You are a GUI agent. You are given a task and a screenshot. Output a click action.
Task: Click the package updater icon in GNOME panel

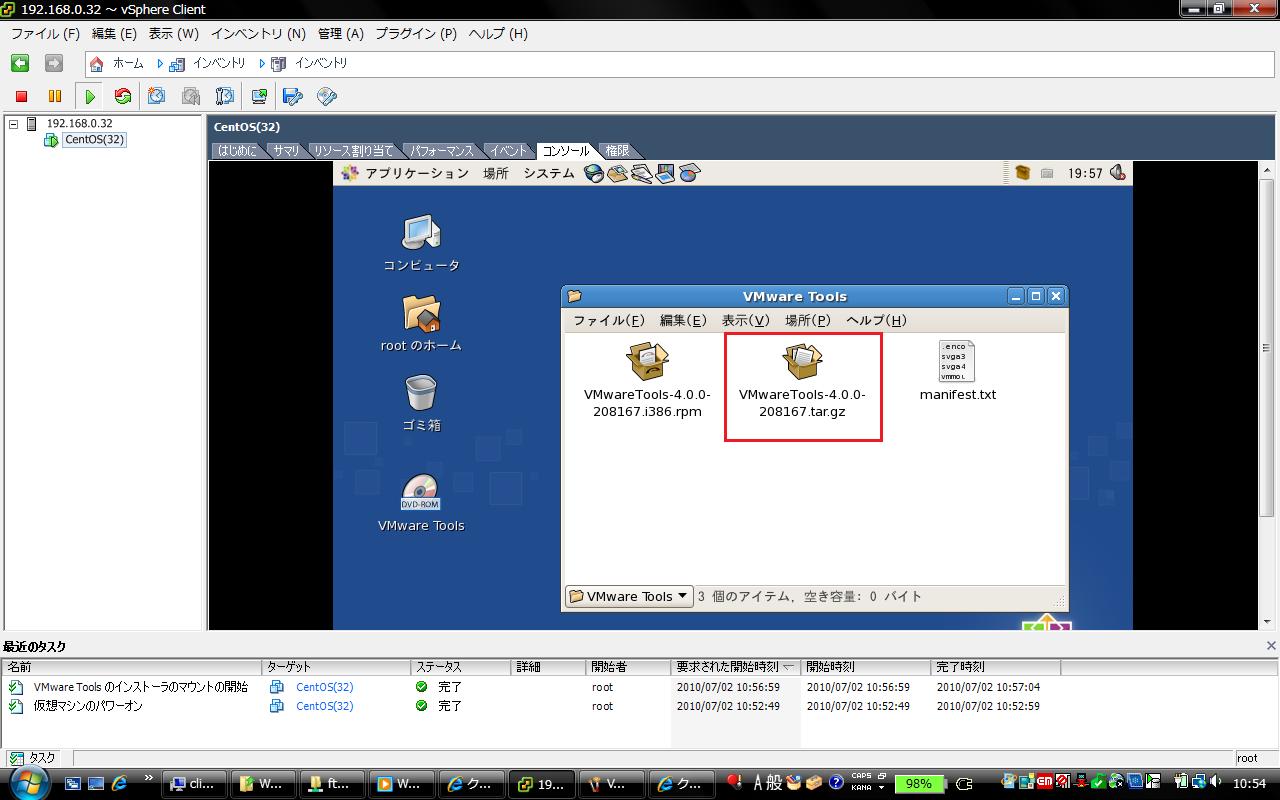click(x=1022, y=173)
